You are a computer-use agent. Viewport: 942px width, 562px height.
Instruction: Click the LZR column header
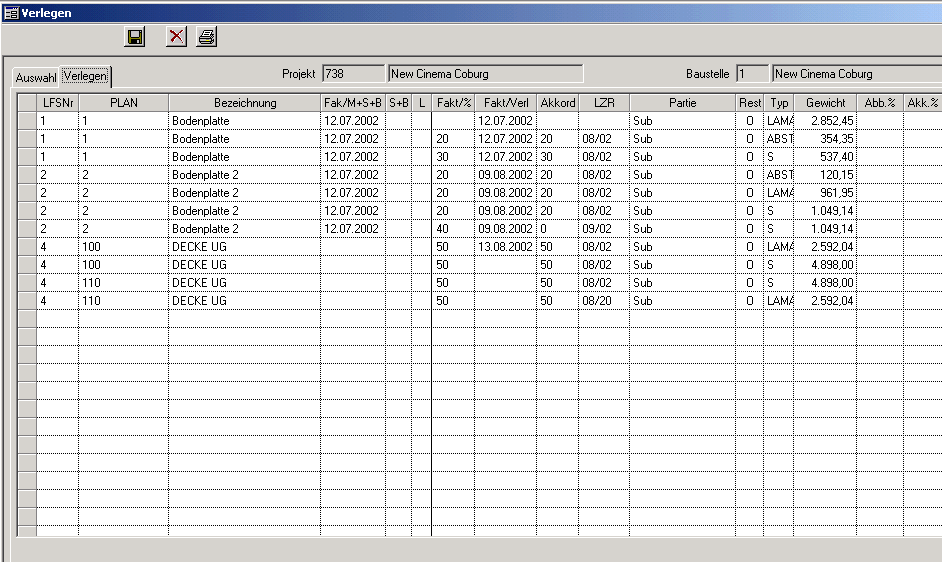pyautogui.click(x=603, y=103)
